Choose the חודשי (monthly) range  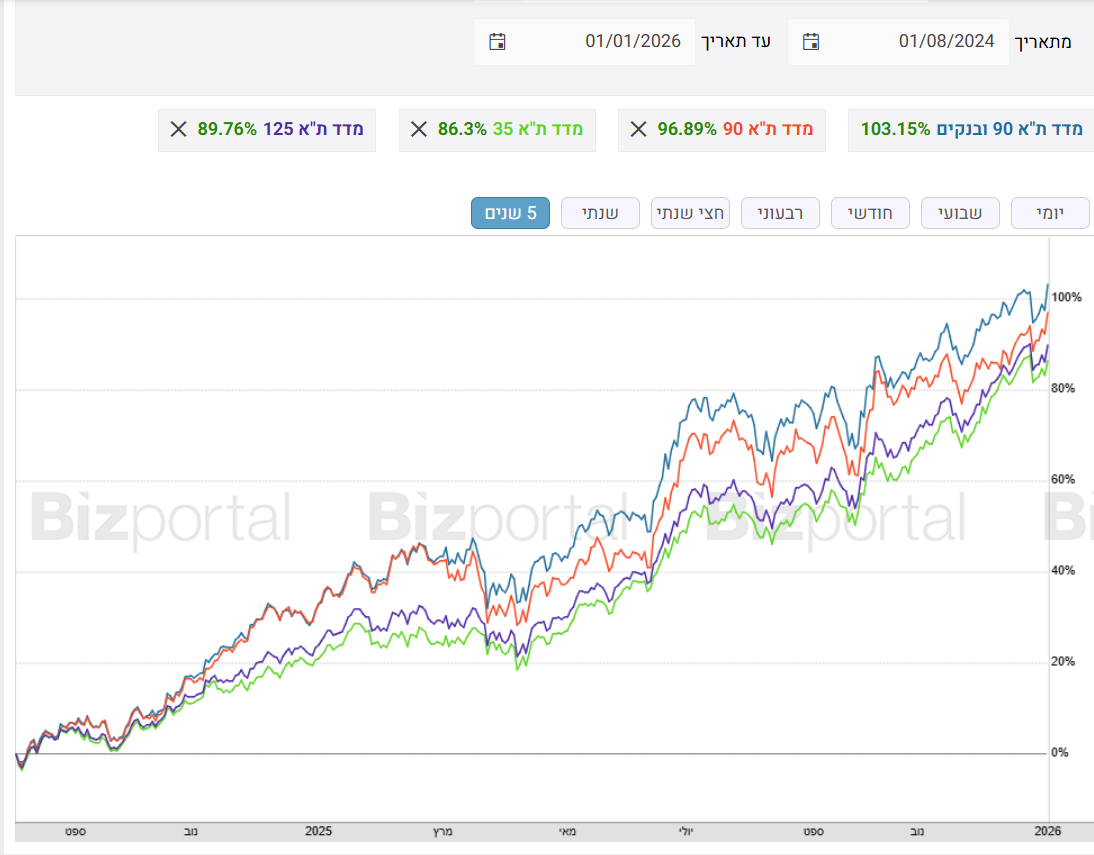click(870, 213)
